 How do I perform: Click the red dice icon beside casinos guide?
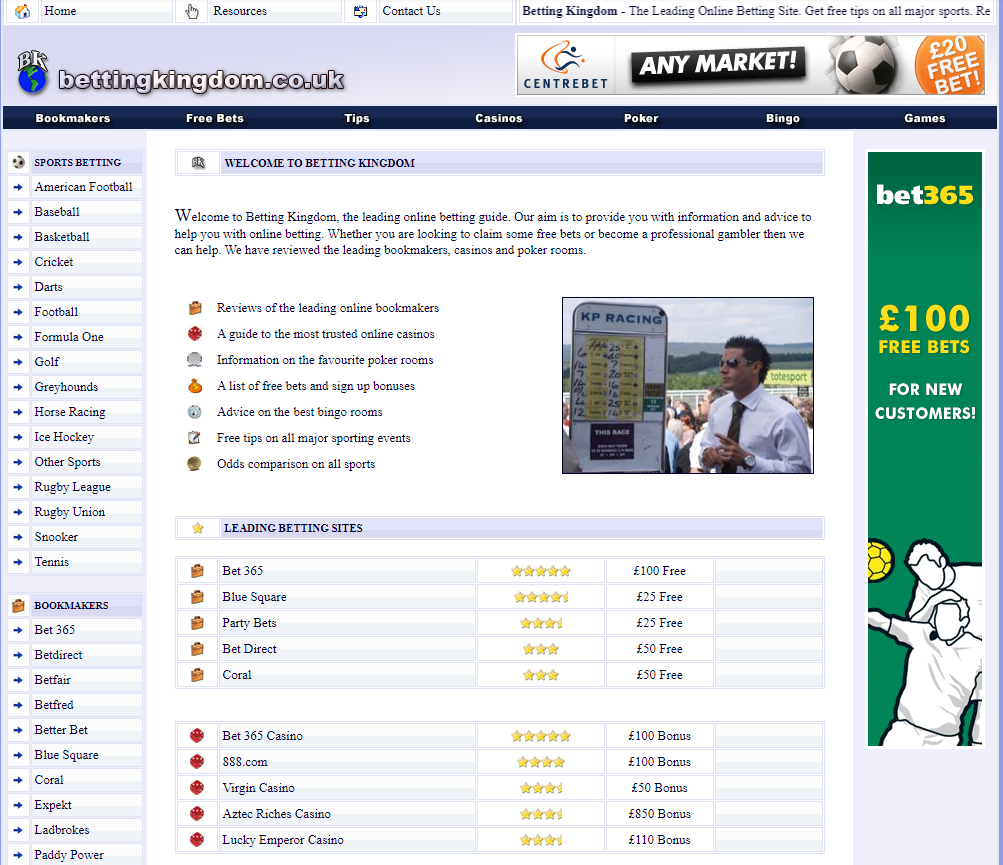coord(195,333)
